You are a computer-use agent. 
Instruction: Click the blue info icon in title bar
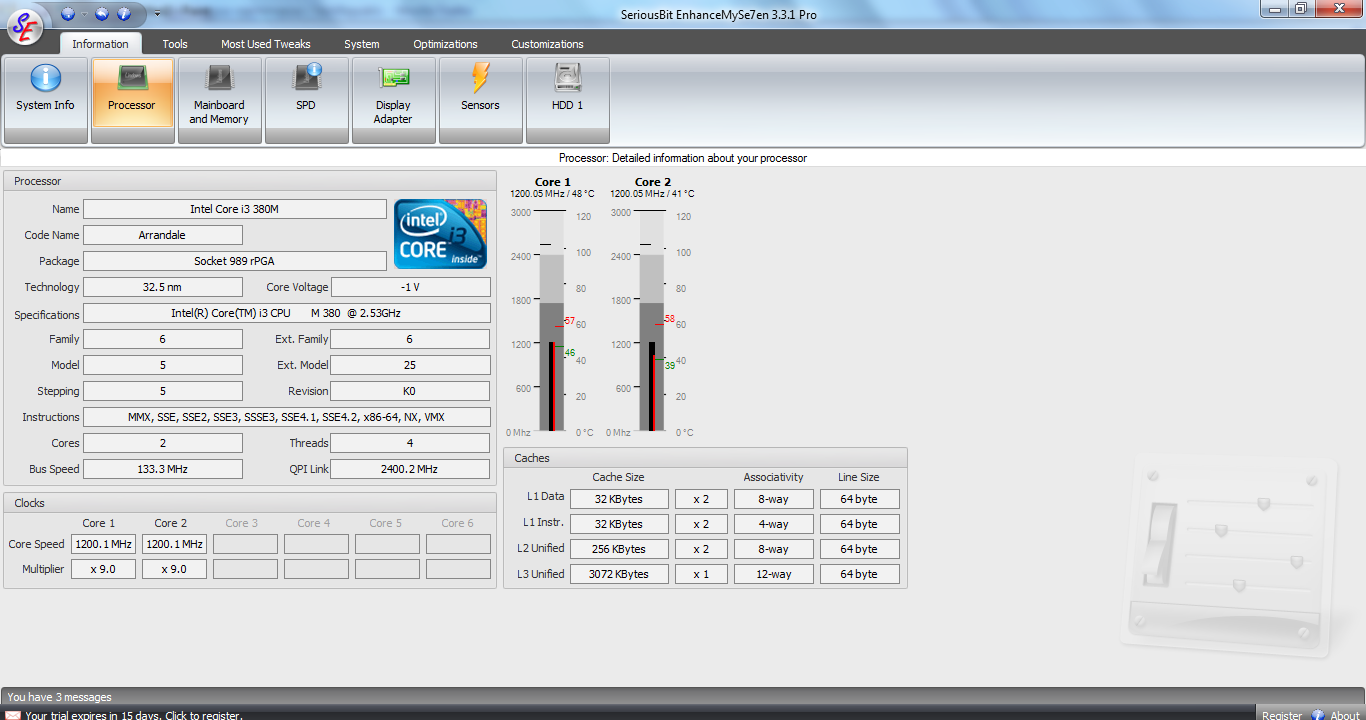124,14
